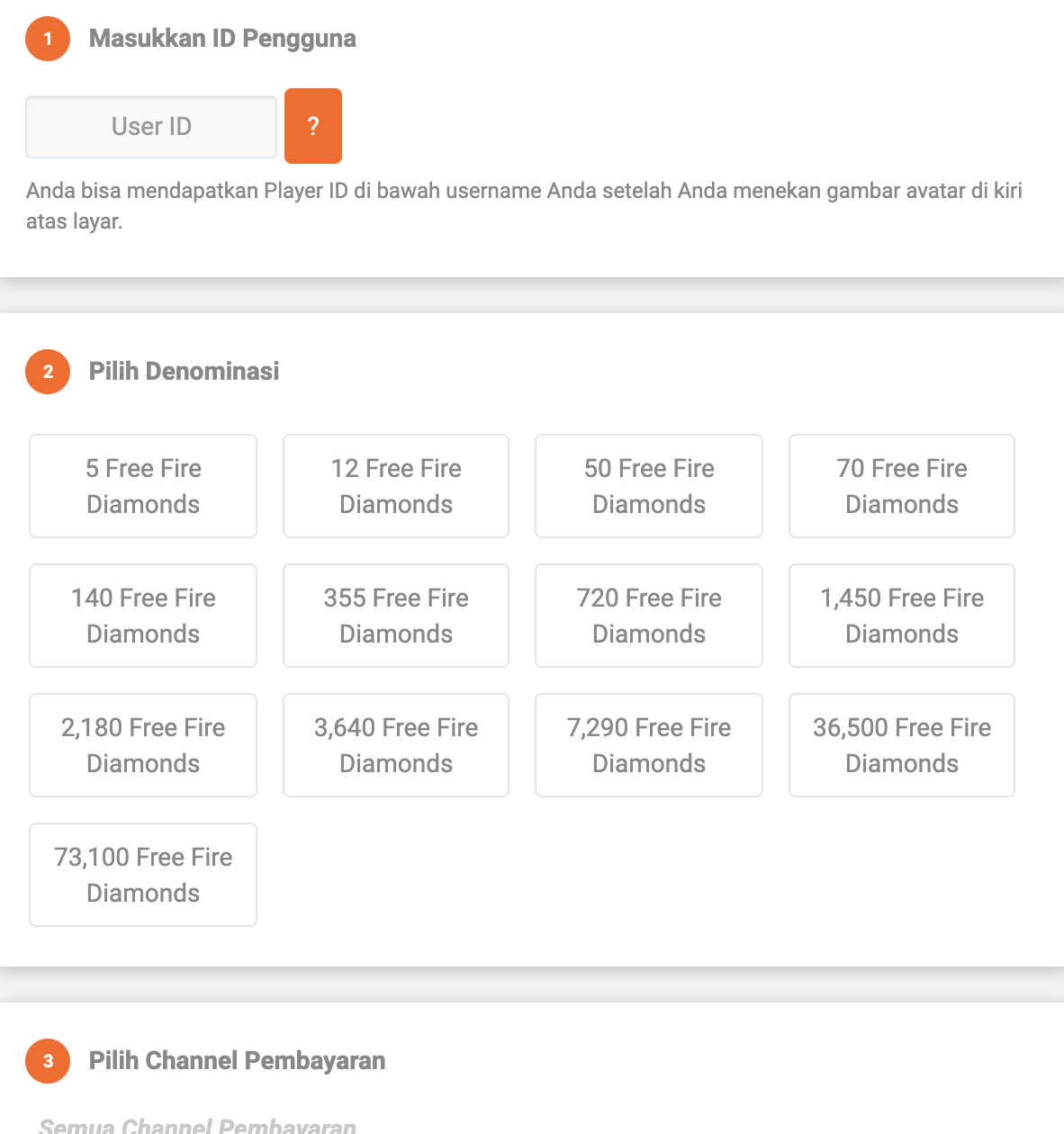Click the step 3 orange number badge

click(48, 1061)
